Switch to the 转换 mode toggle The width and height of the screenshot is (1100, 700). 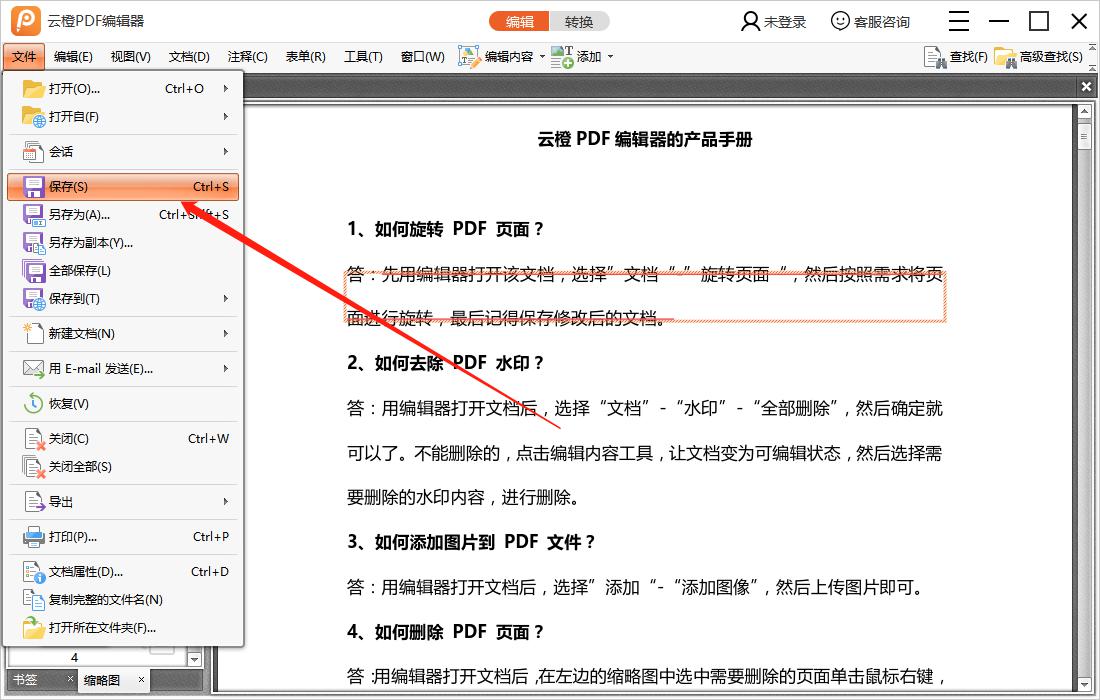pyautogui.click(x=579, y=22)
